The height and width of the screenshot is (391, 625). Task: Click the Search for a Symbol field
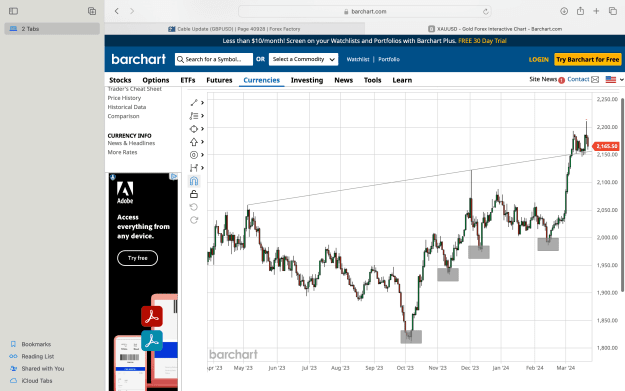[214, 59]
